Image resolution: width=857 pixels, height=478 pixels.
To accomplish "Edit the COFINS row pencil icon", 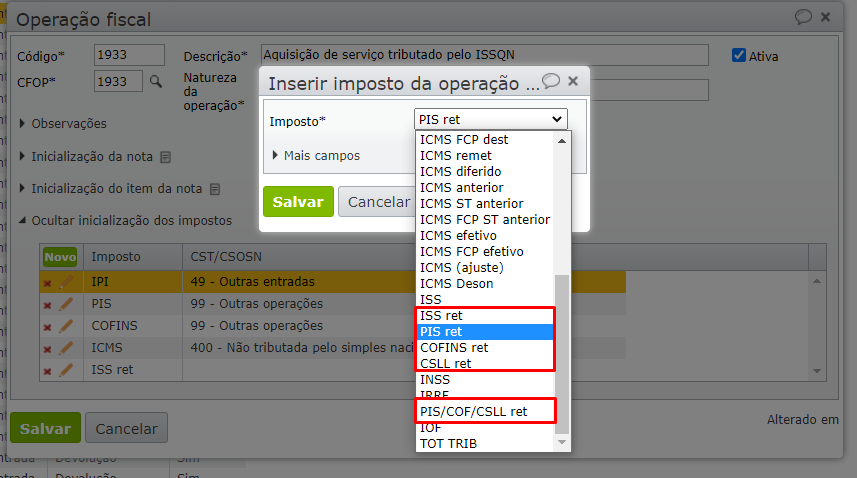I will point(66,326).
